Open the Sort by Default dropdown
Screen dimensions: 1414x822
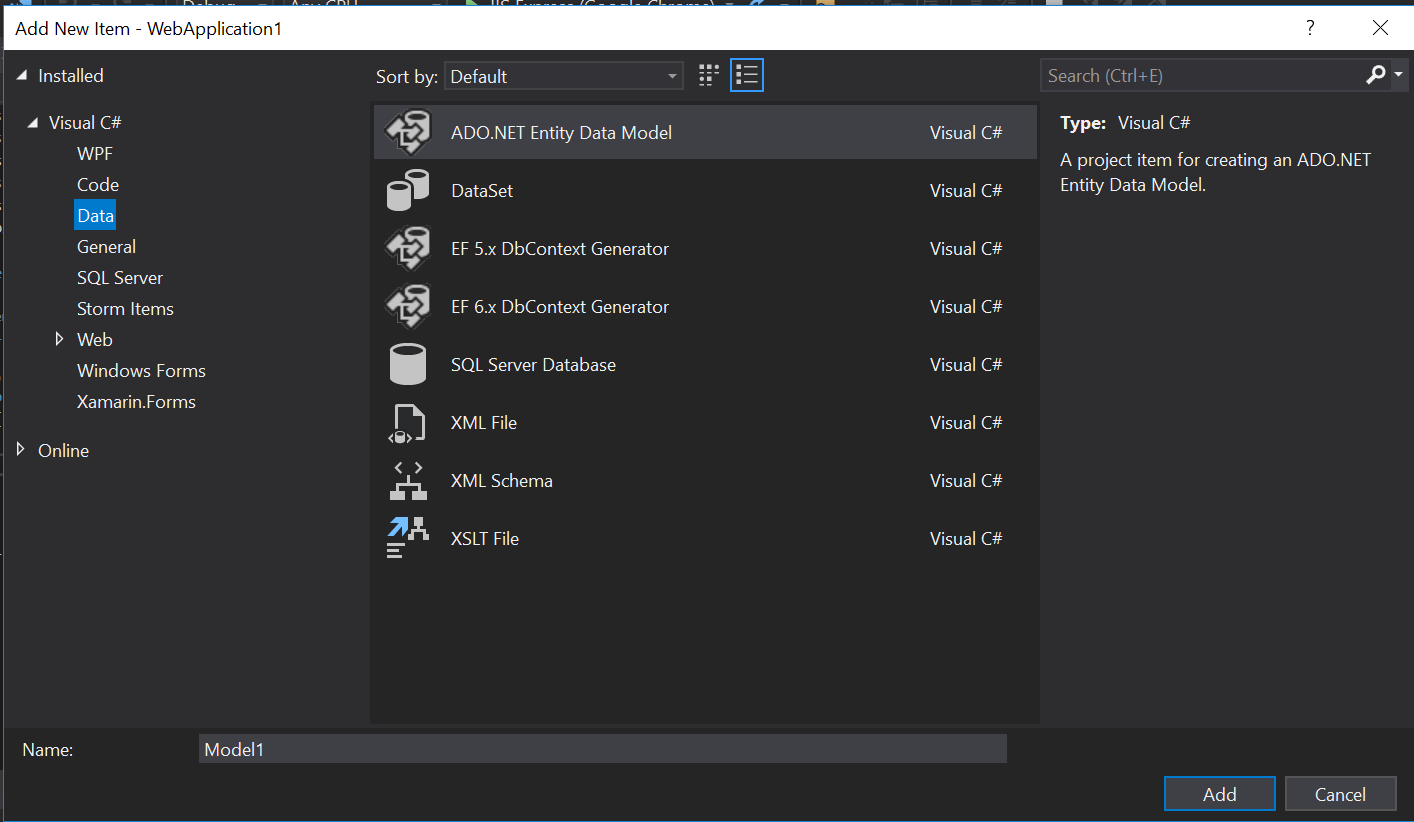pyautogui.click(x=564, y=76)
